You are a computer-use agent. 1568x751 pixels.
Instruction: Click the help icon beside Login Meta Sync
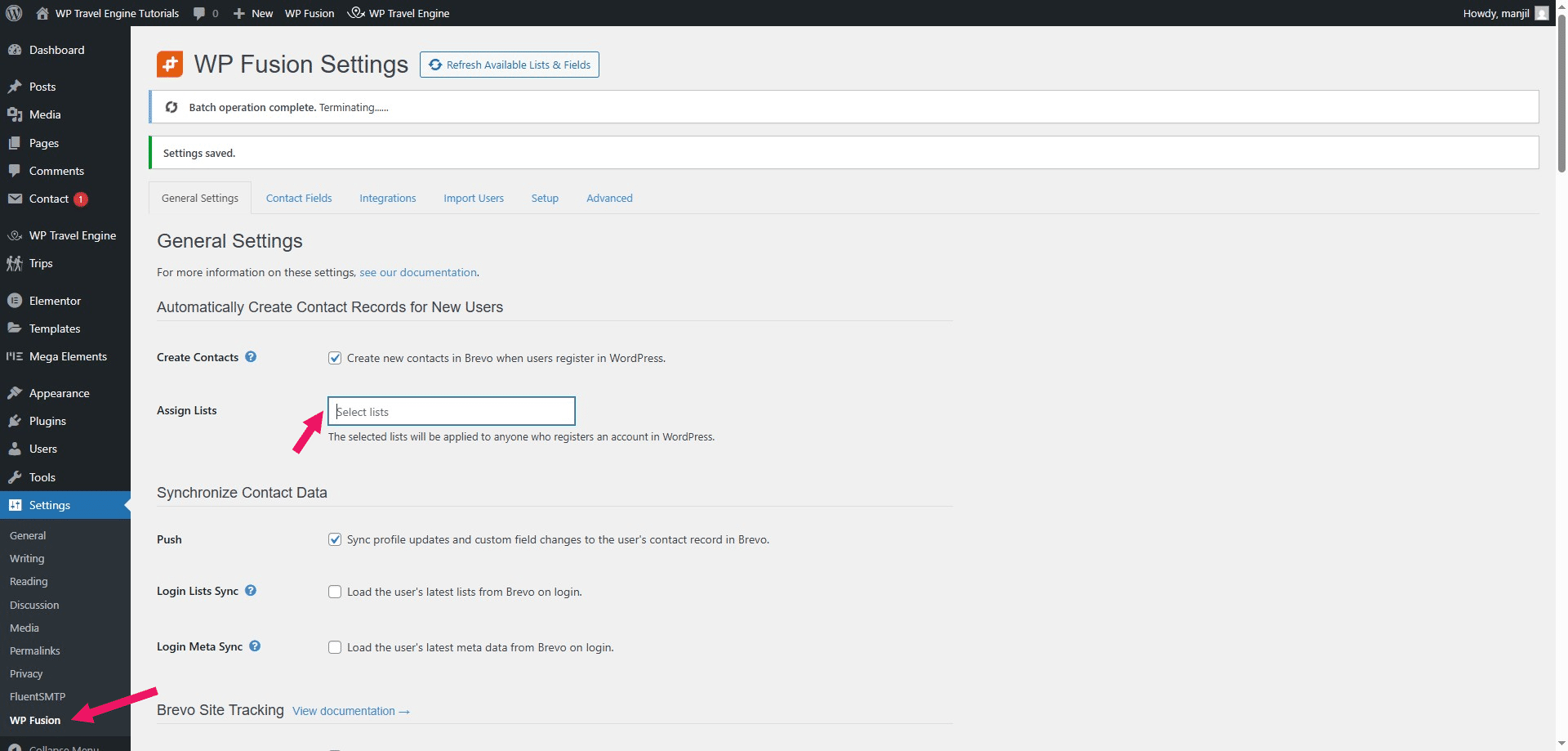coord(254,646)
